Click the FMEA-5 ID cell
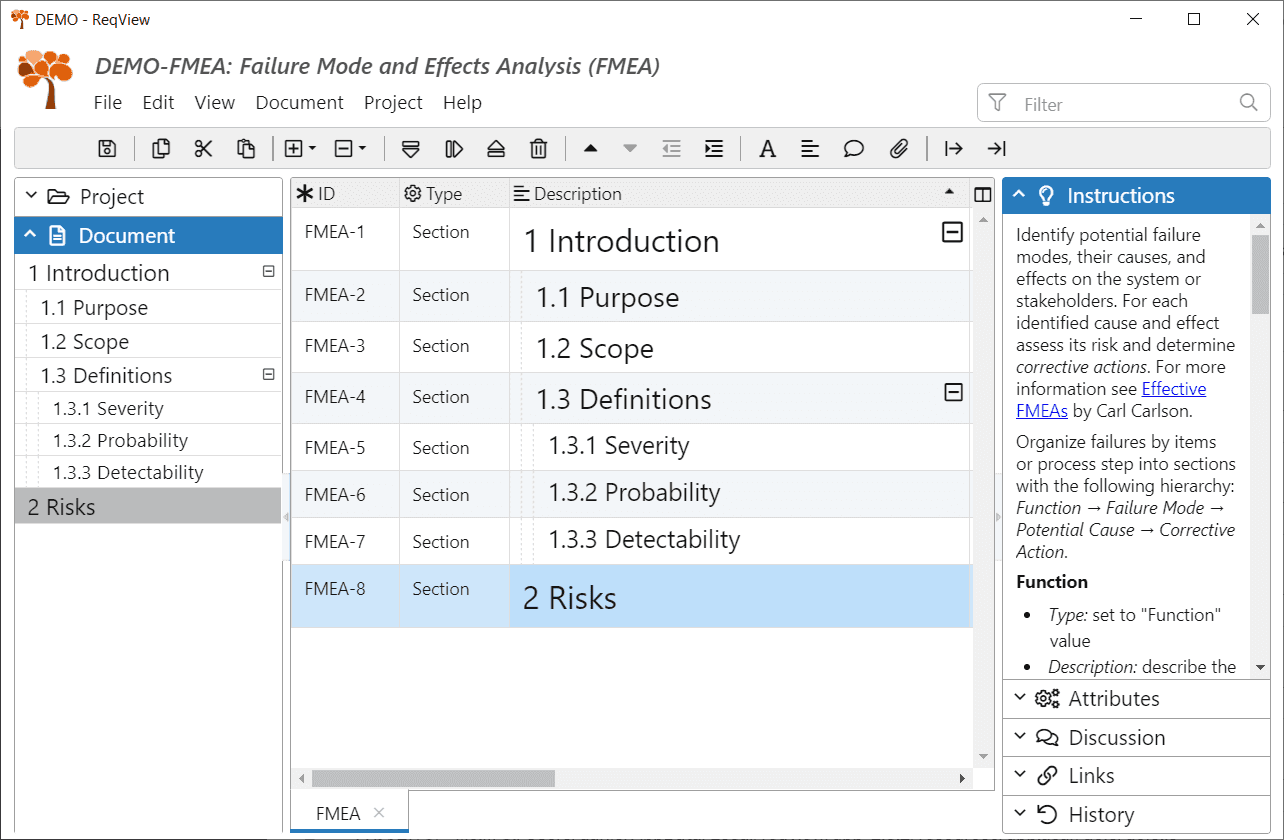The height and width of the screenshot is (840, 1284). [345, 448]
